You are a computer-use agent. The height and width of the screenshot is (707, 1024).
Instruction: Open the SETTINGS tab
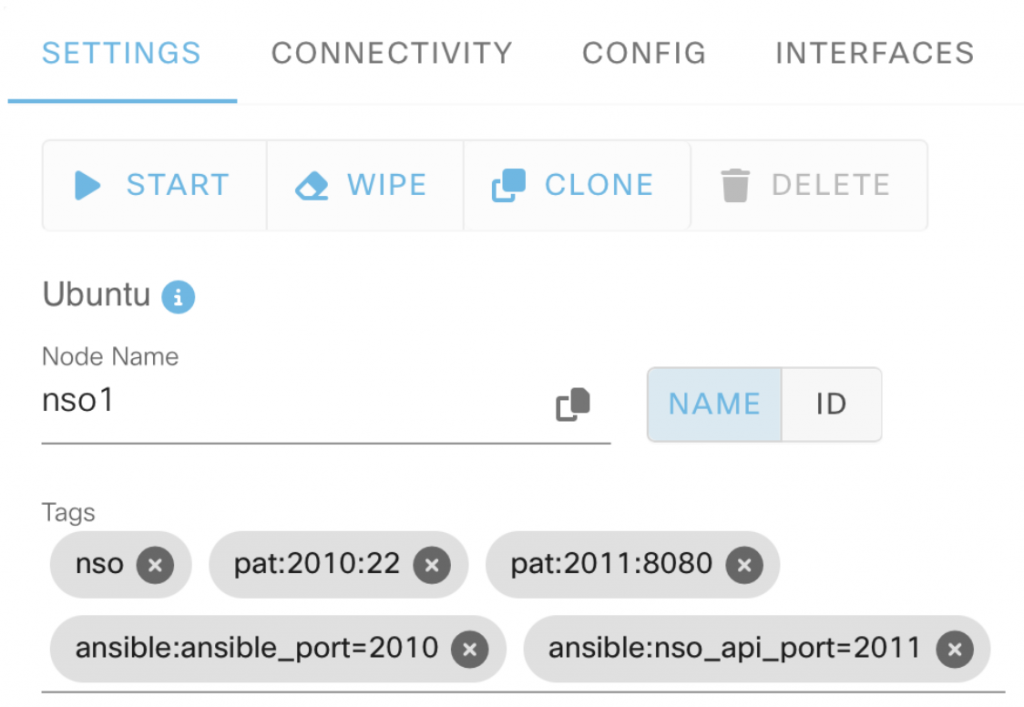121,53
